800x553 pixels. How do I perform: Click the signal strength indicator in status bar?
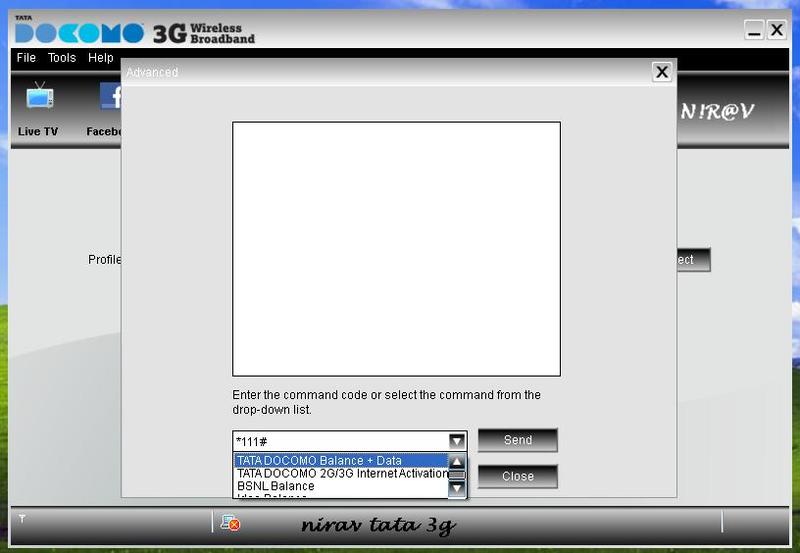click(x=22, y=520)
